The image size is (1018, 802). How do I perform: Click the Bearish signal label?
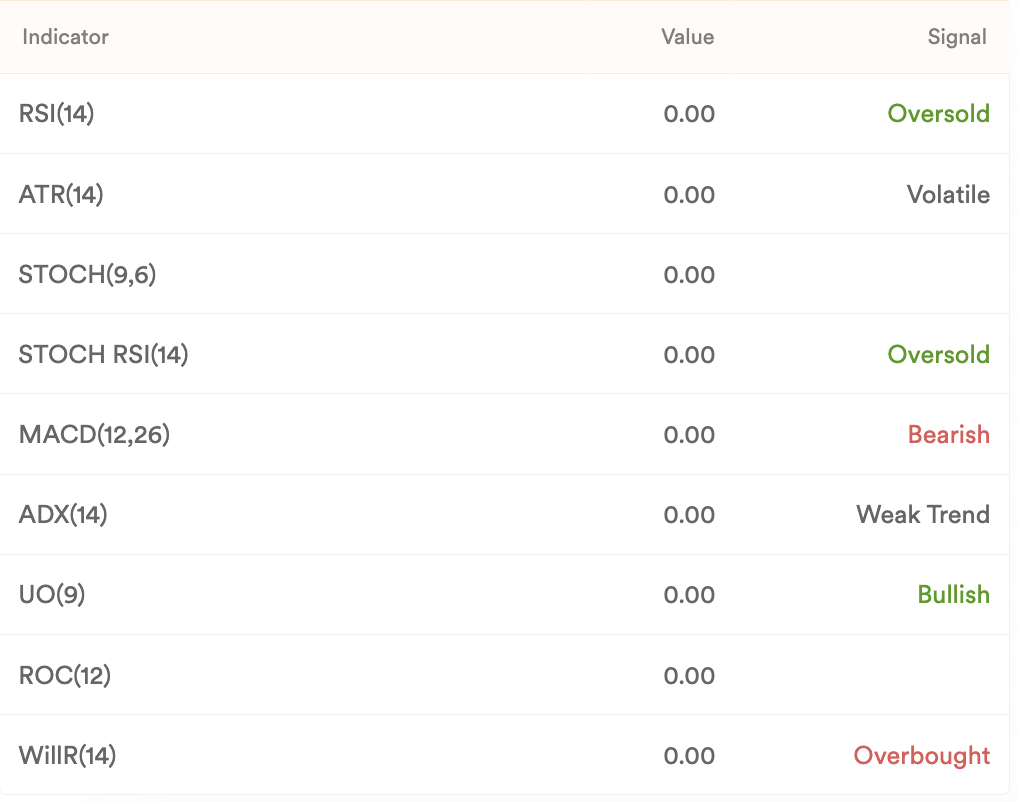(949, 434)
